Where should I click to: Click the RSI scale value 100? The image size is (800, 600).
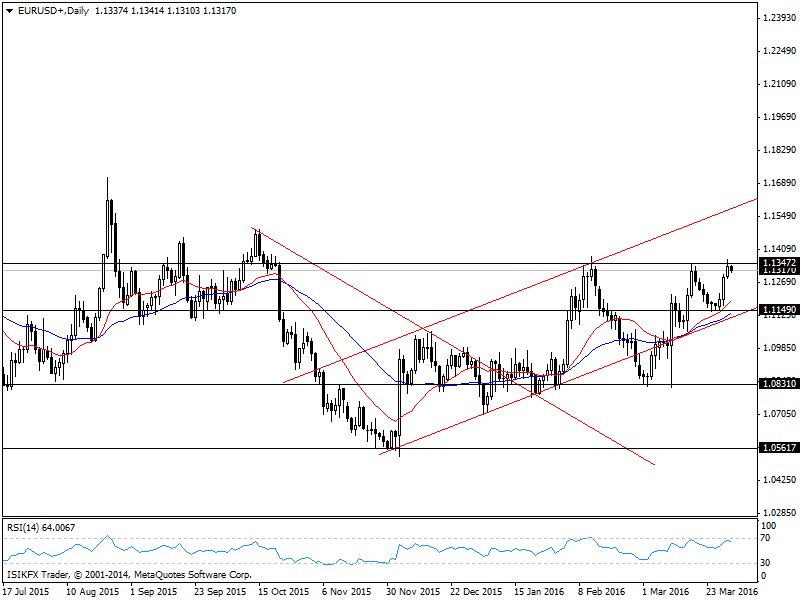click(768, 526)
